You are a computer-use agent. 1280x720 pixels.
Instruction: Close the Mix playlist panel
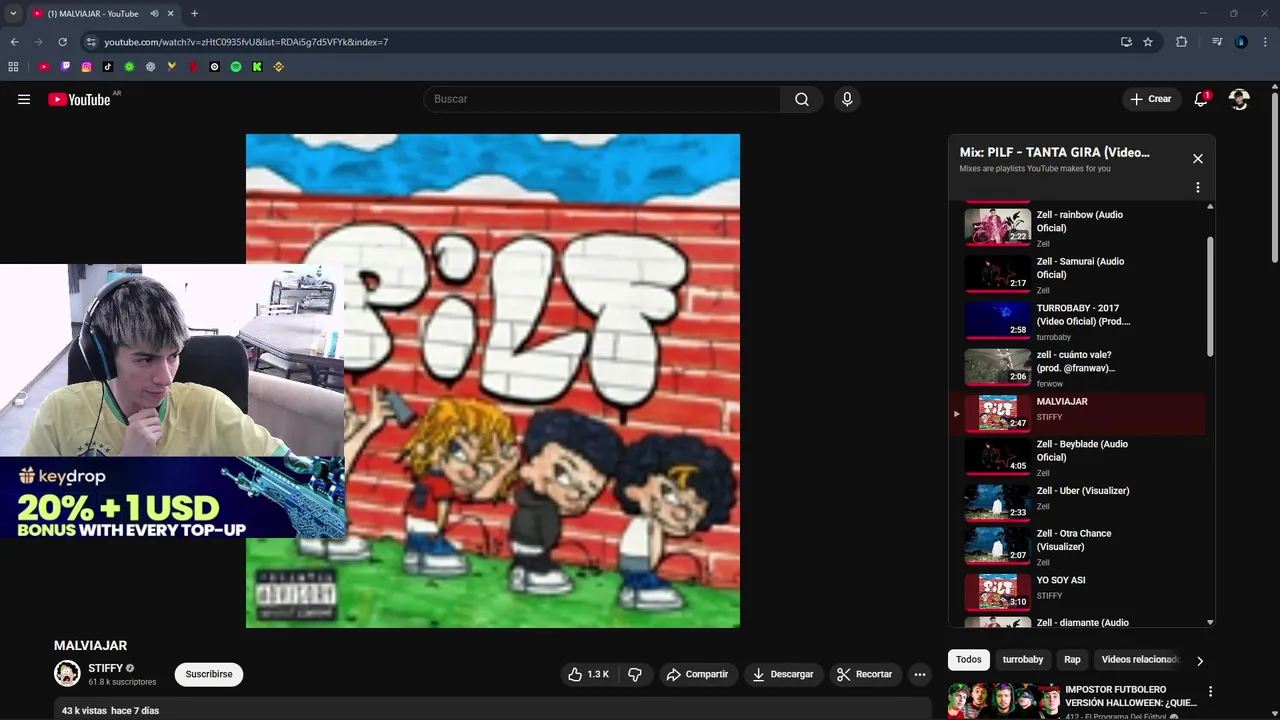1197,158
